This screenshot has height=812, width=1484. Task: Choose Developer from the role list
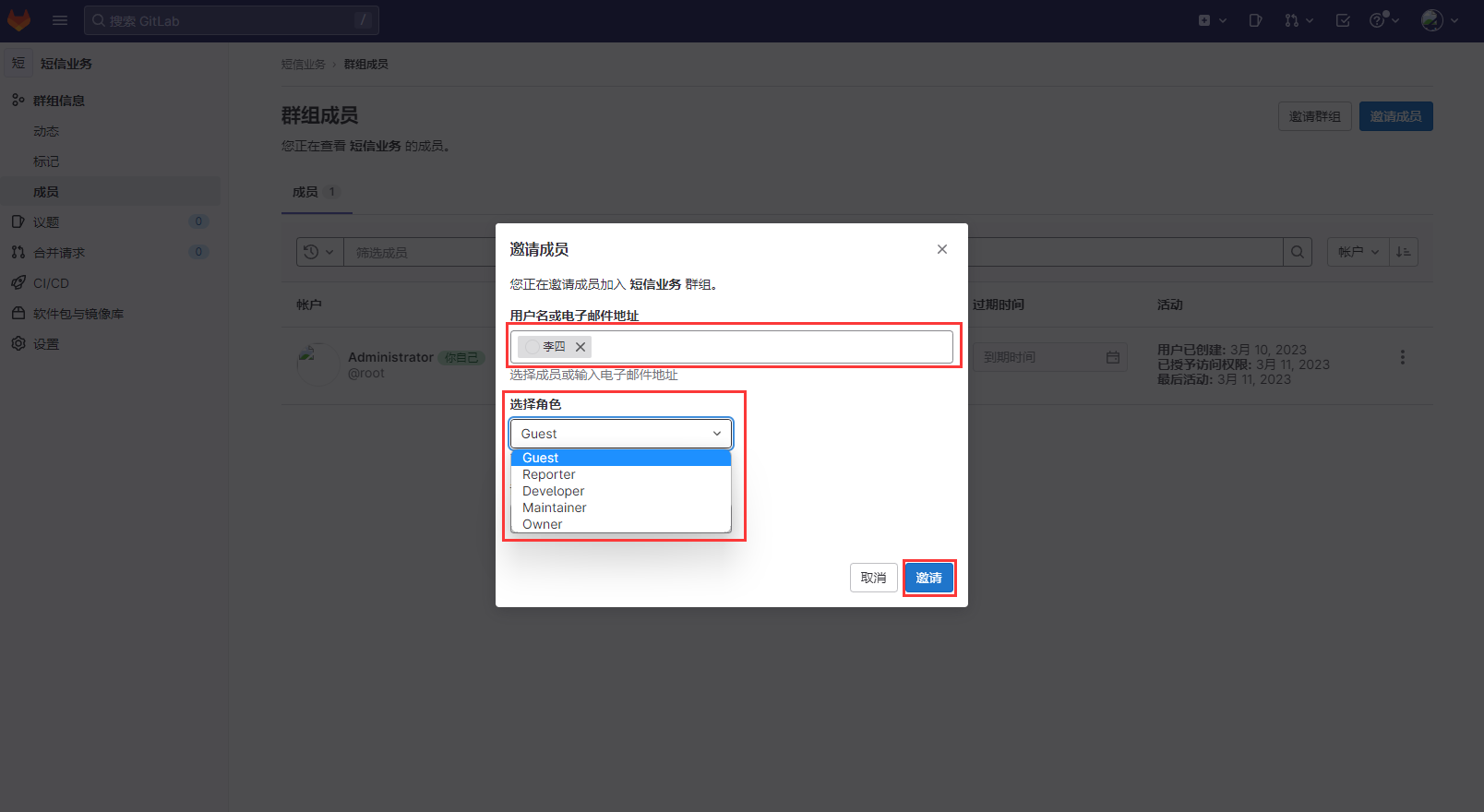(x=554, y=491)
